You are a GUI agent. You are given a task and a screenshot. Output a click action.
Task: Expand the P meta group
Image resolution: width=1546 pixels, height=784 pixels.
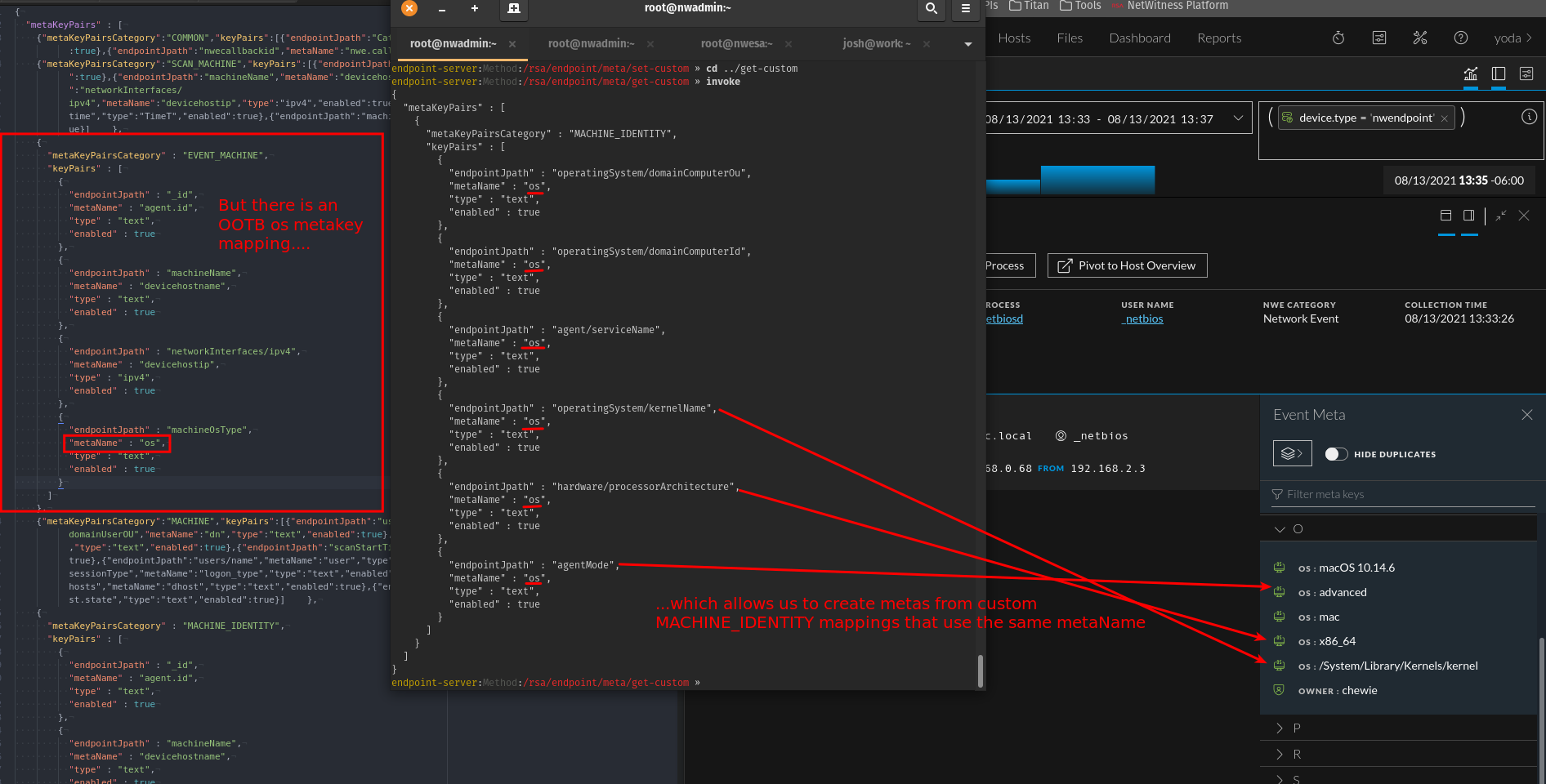point(1280,728)
